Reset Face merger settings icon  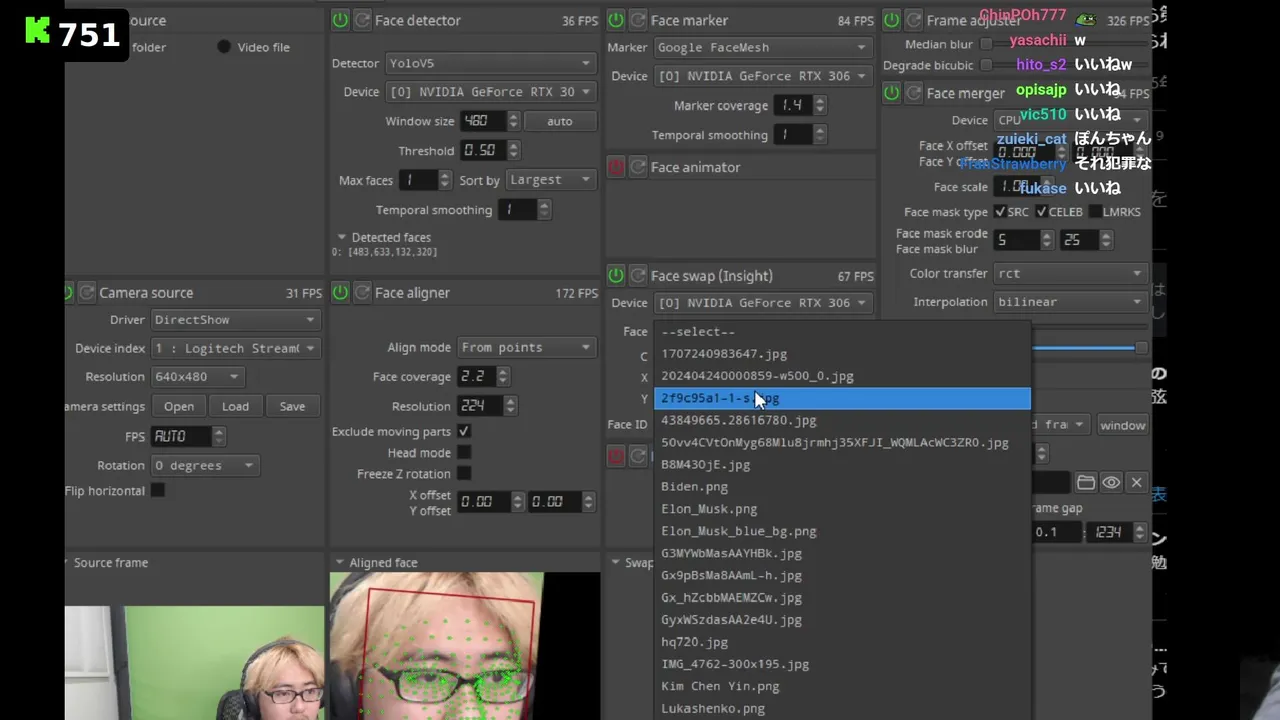[913, 93]
